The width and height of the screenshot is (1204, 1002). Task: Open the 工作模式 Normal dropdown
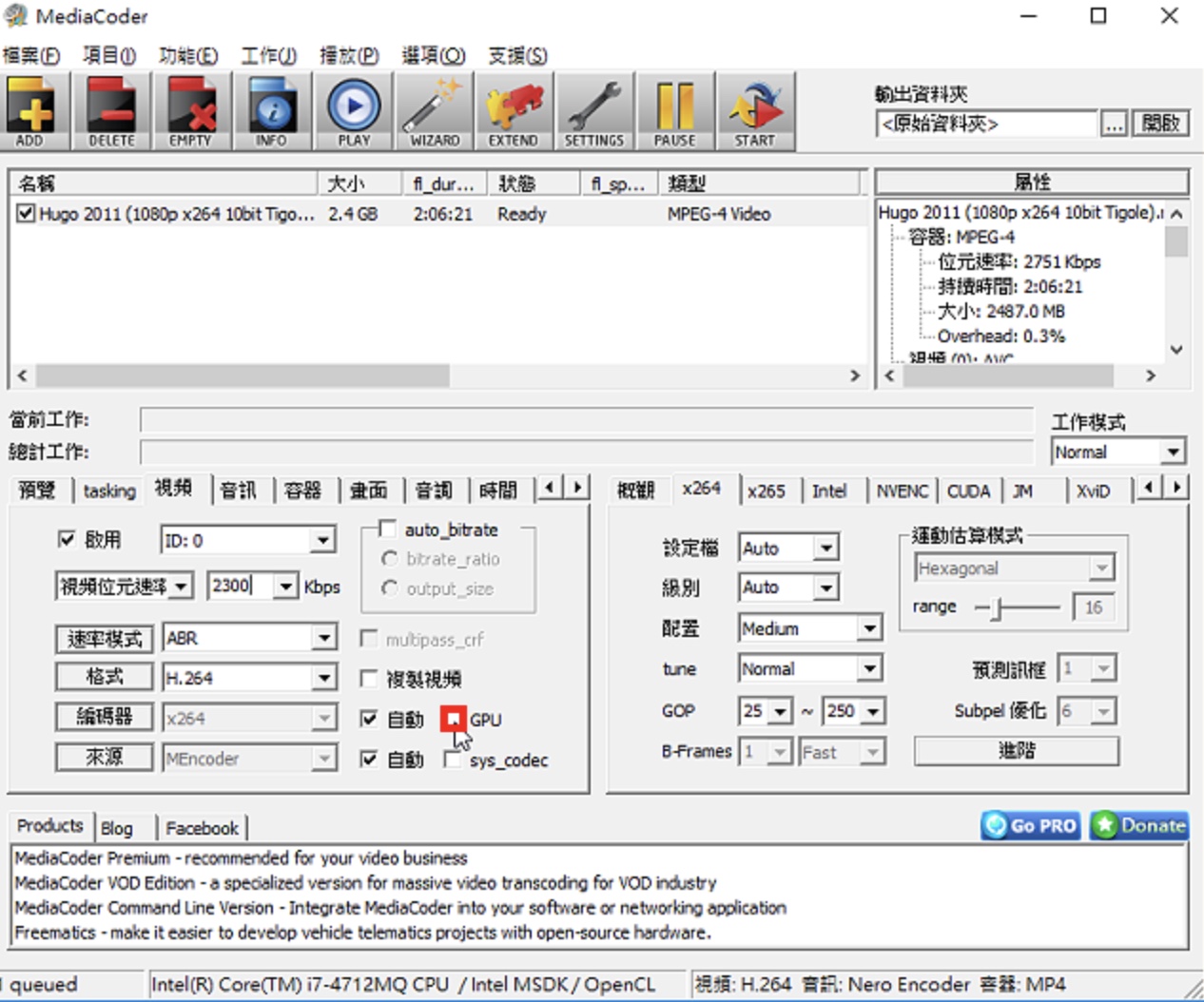1174,453
